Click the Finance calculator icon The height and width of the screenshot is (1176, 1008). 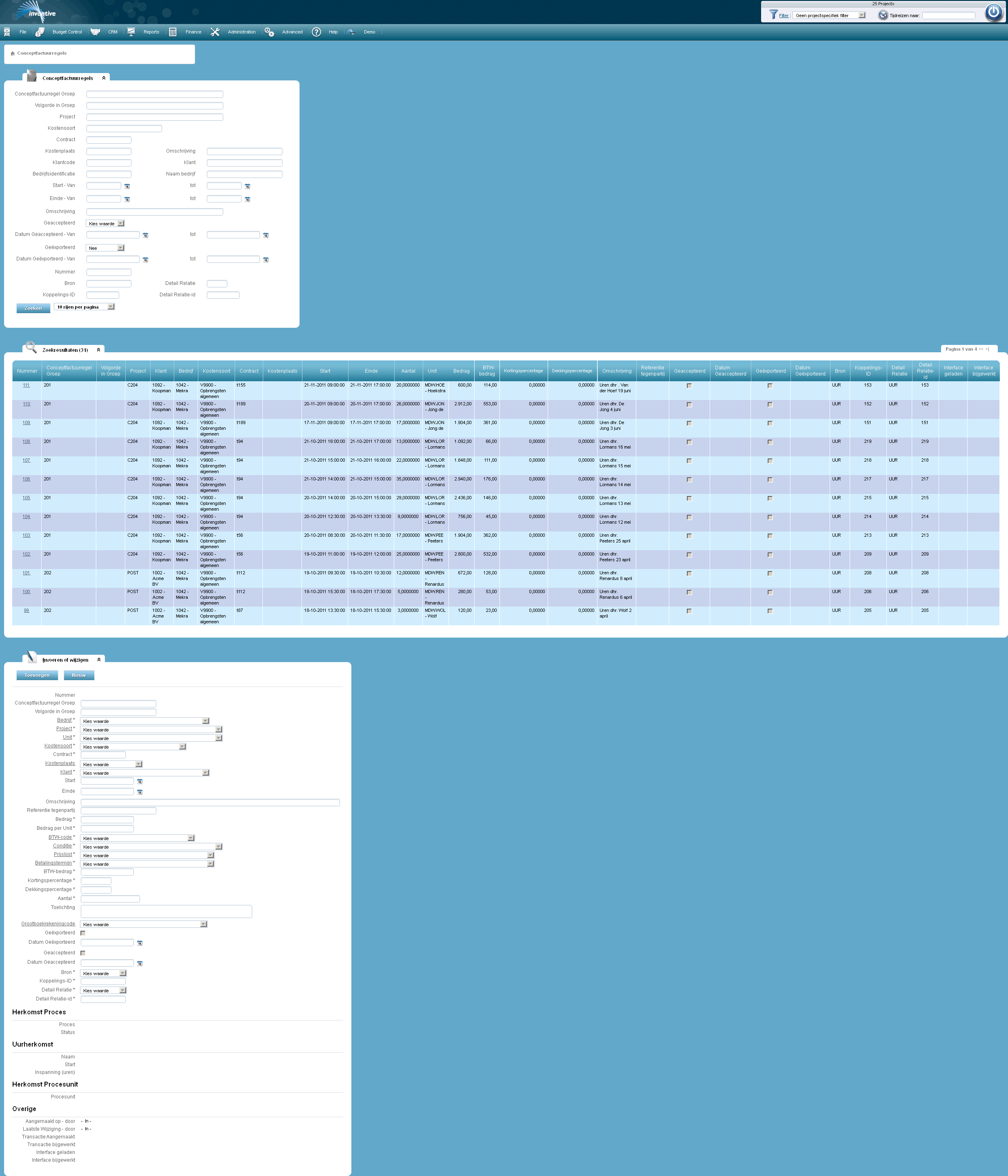pyautogui.click(x=173, y=32)
